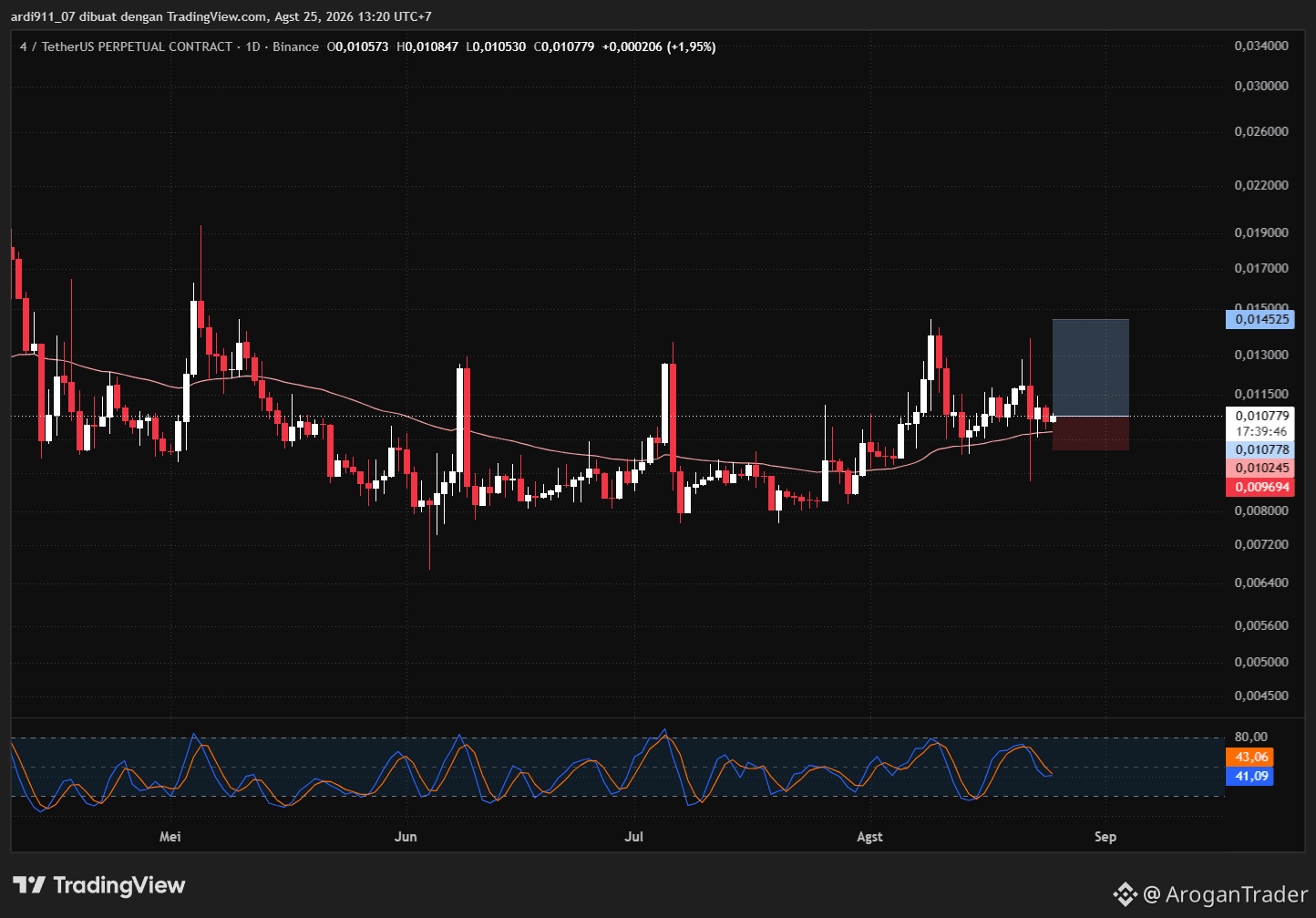Screen dimensions: 1316x918
Task: Click the header caption starting with ardi911_07
Action: pyautogui.click(x=221, y=16)
